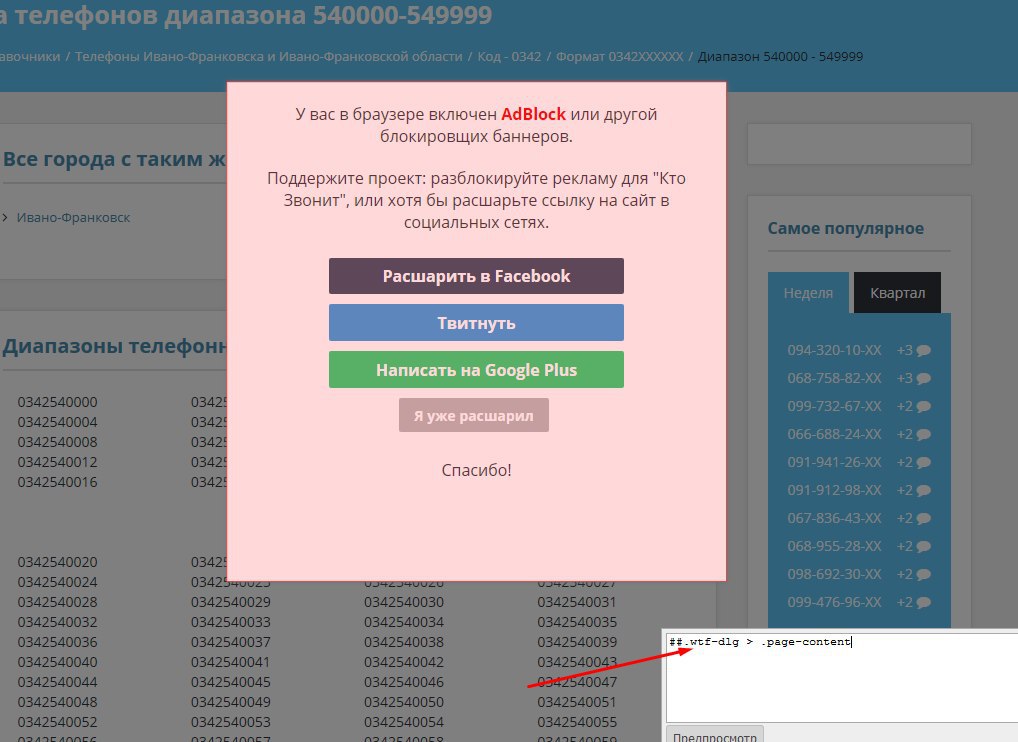Image resolution: width=1018 pixels, height=742 pixels.
Task: Click comment bubble icon beside 099-732-67-XX
Action: point(923,406)
